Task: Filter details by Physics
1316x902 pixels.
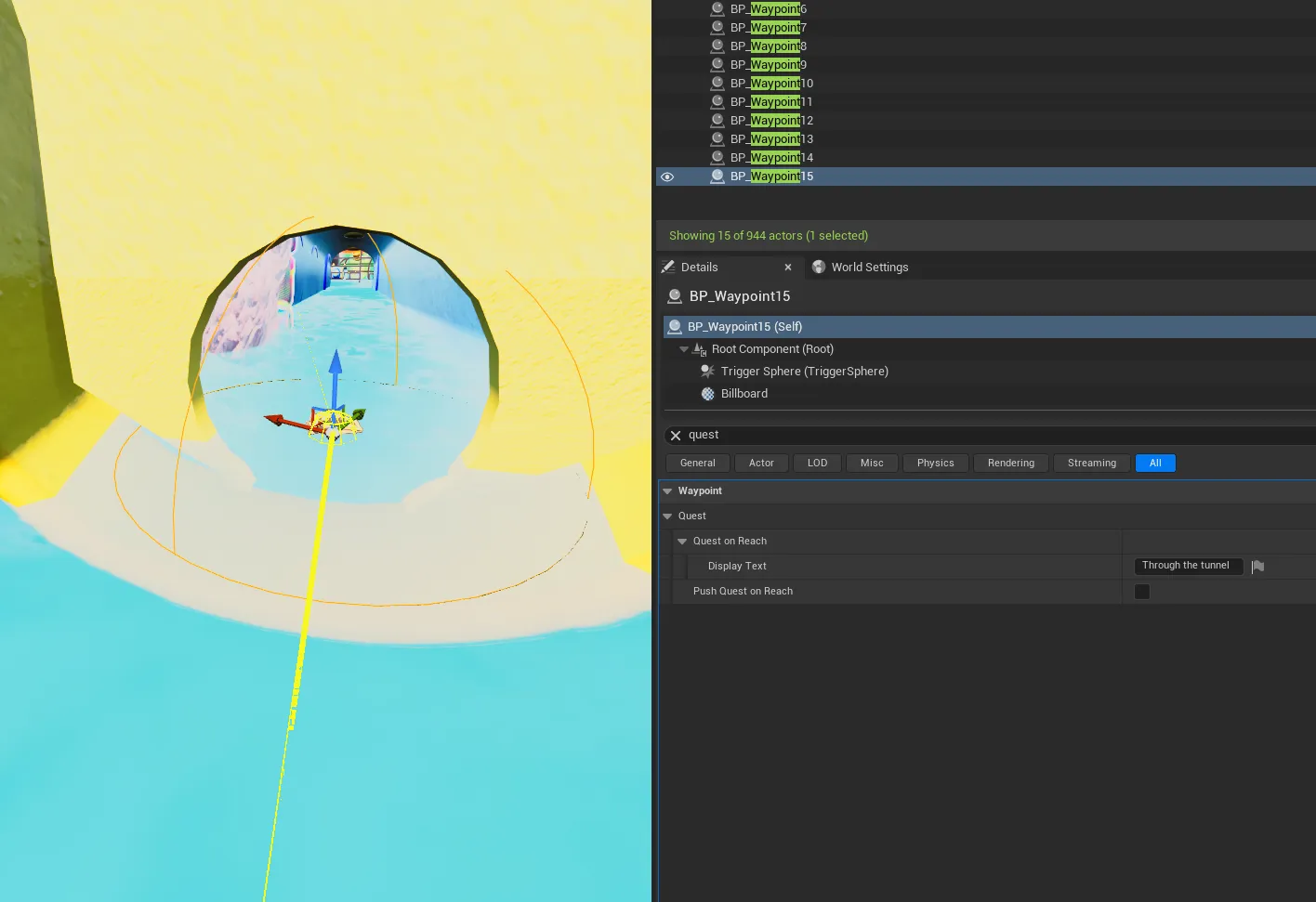Action: pyautogui.click(x=936, y=464)
